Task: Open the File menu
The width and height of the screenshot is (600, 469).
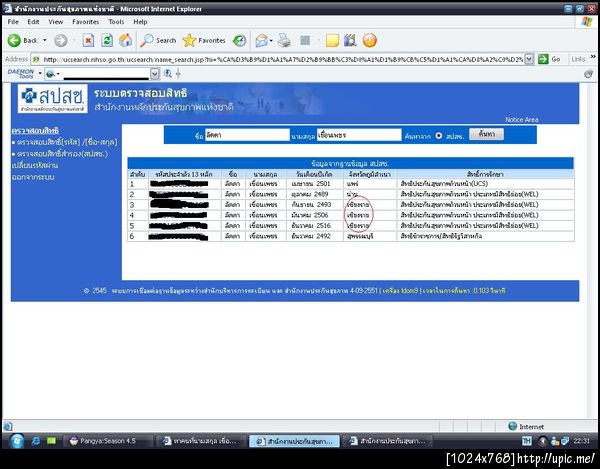Action: pos(13,22)
